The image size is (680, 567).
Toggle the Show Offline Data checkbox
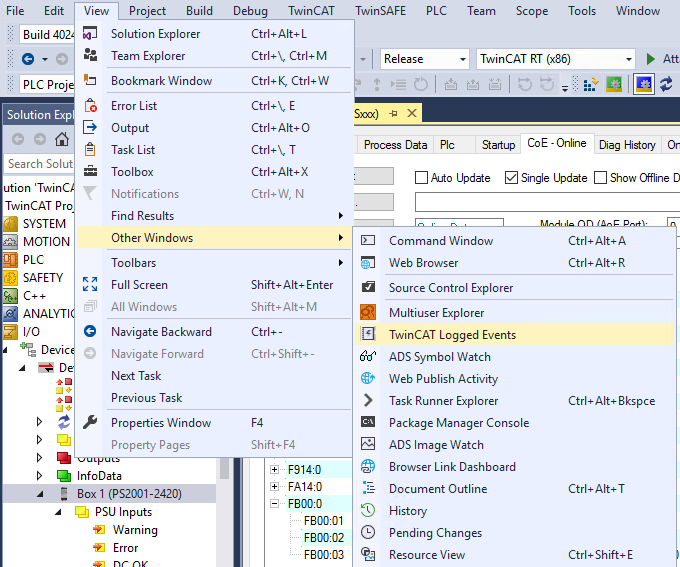[x=600, y=178]
